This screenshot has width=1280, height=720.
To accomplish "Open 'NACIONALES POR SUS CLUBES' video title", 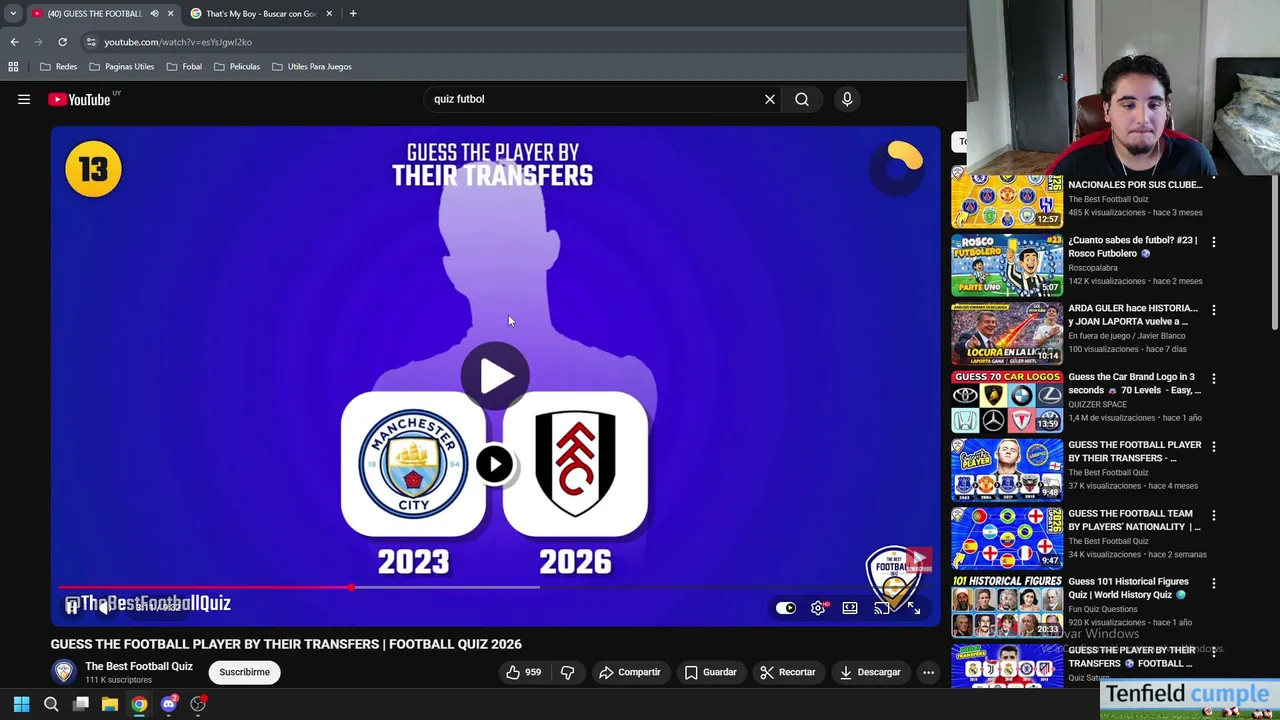I will coord(1135,185).
